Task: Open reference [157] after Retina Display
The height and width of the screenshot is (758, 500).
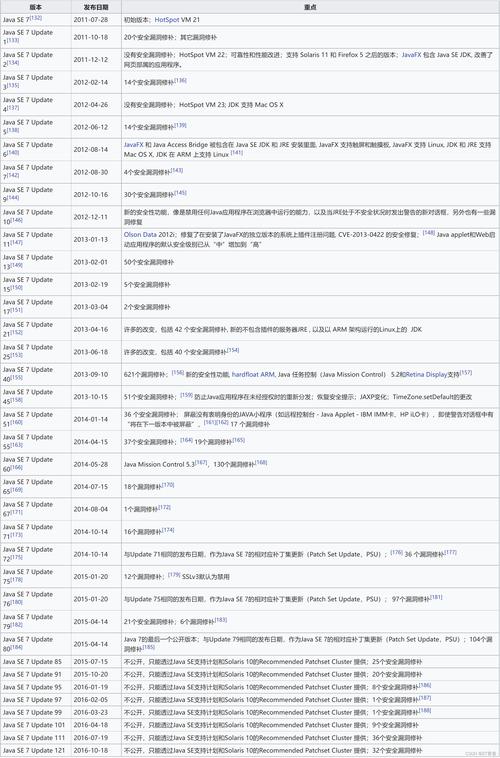Action: tap(466, 373)
